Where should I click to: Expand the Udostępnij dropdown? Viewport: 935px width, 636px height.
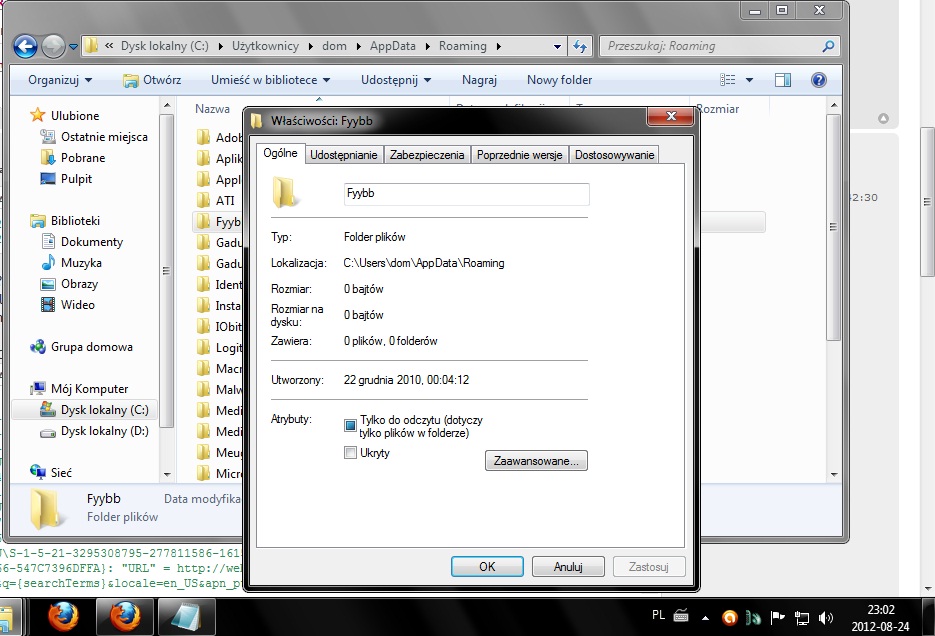pos(397,80)
